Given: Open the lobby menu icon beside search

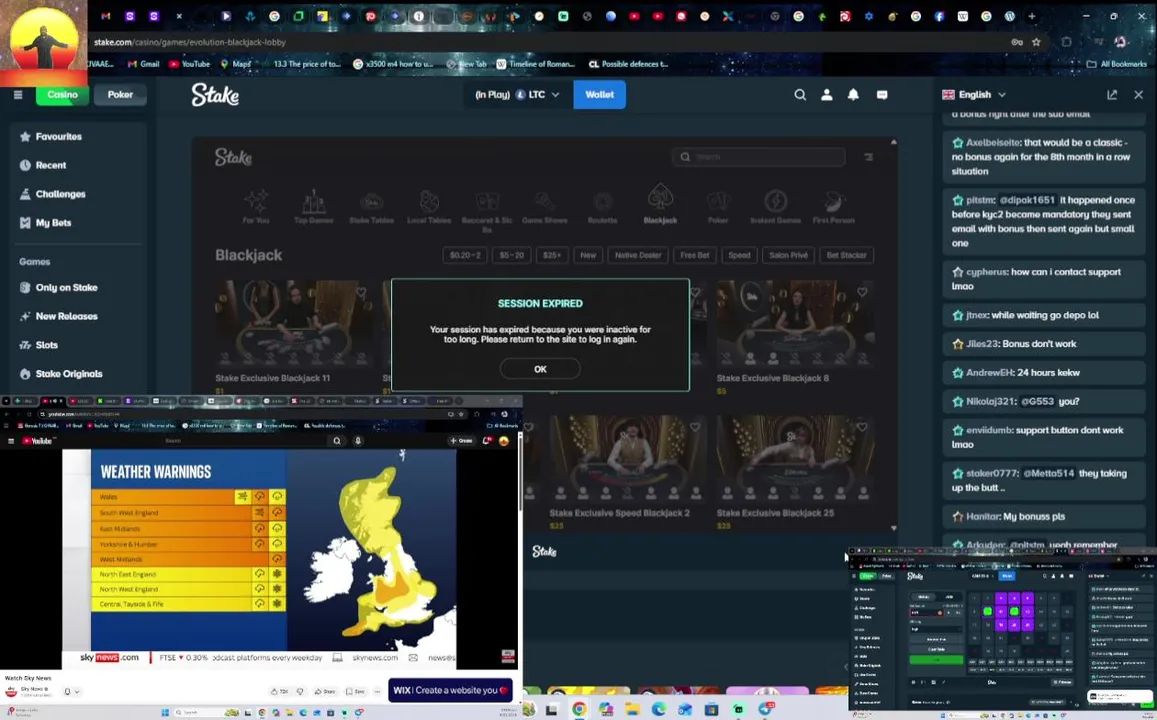Looking at the screenshot, I should 868,156.
